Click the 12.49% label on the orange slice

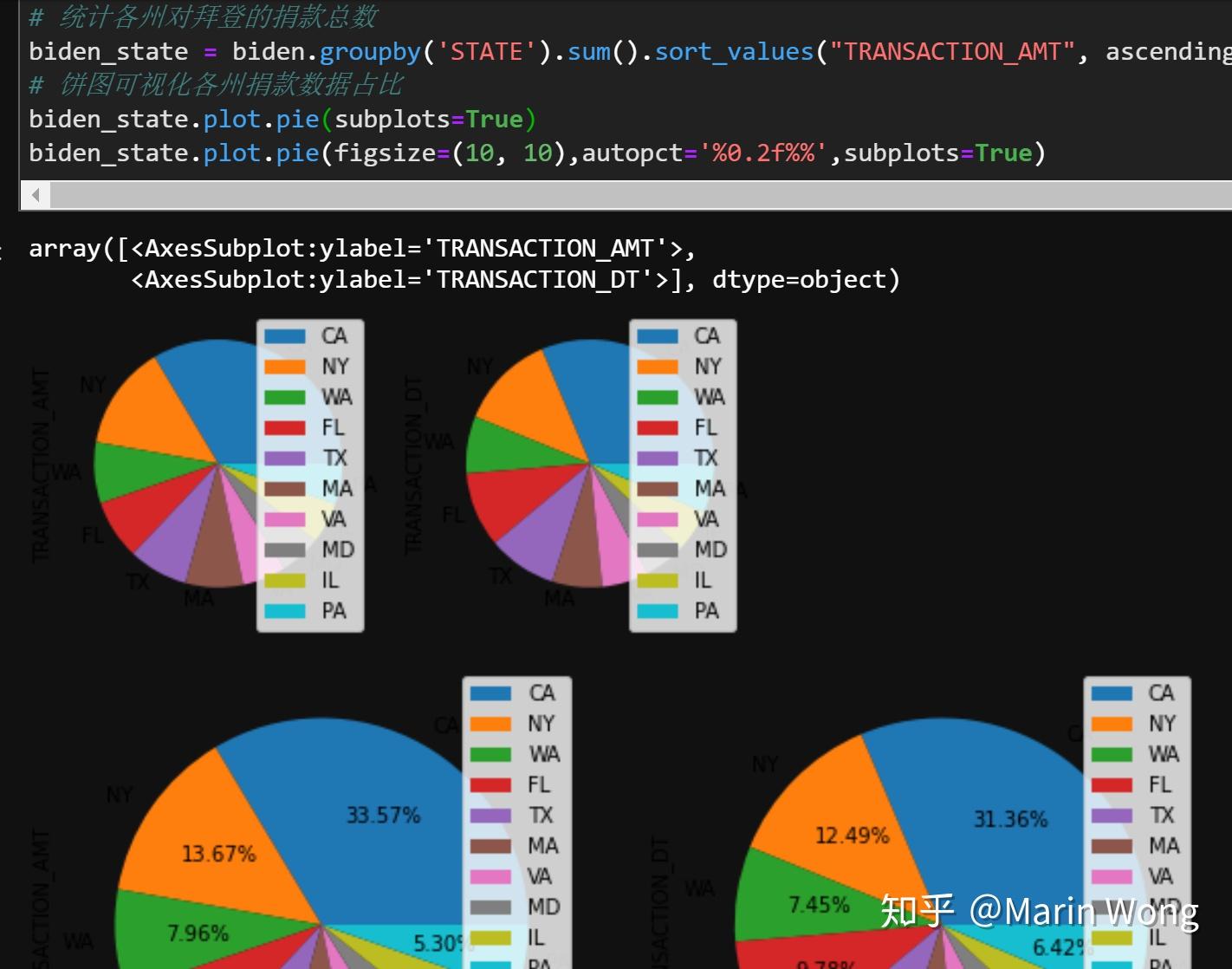coord(852,836)
